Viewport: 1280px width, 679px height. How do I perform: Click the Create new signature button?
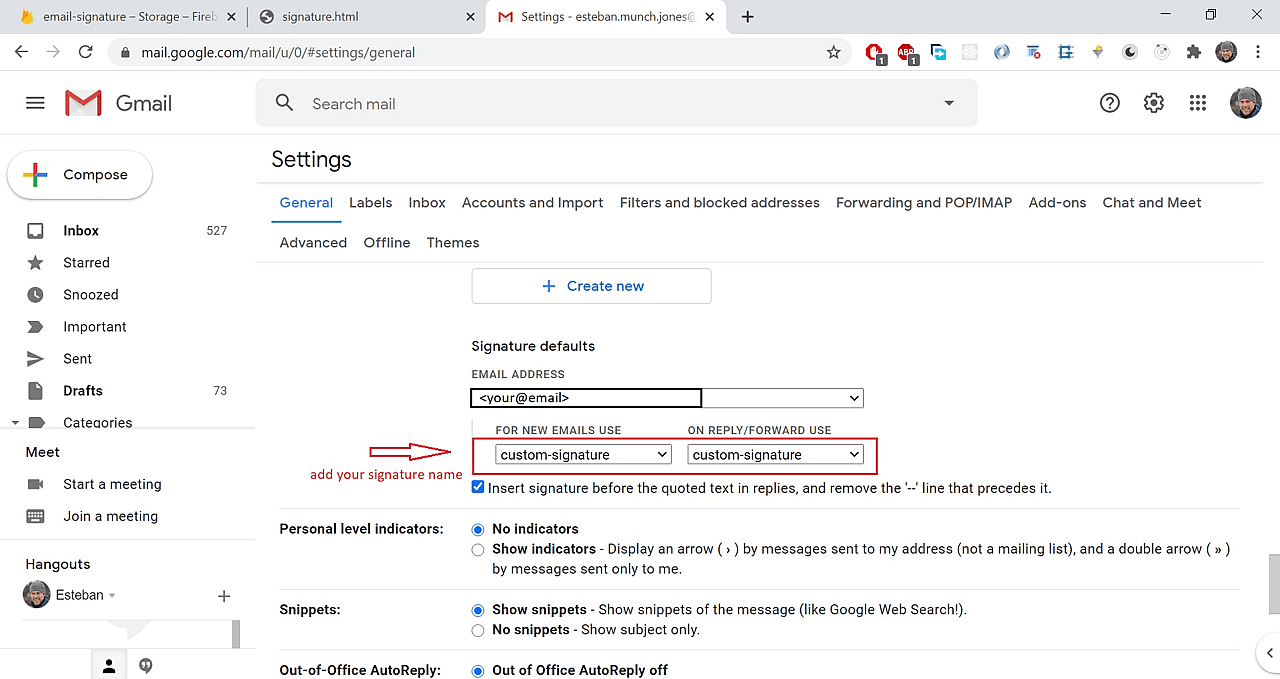click(x=591, y=286)
